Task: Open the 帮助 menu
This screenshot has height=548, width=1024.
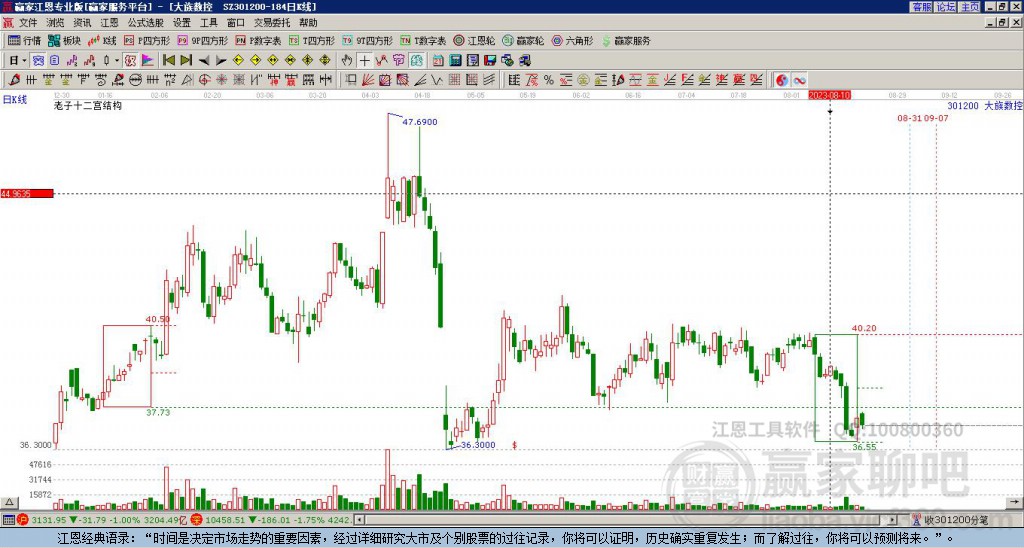Action: [x=308, y=23]
